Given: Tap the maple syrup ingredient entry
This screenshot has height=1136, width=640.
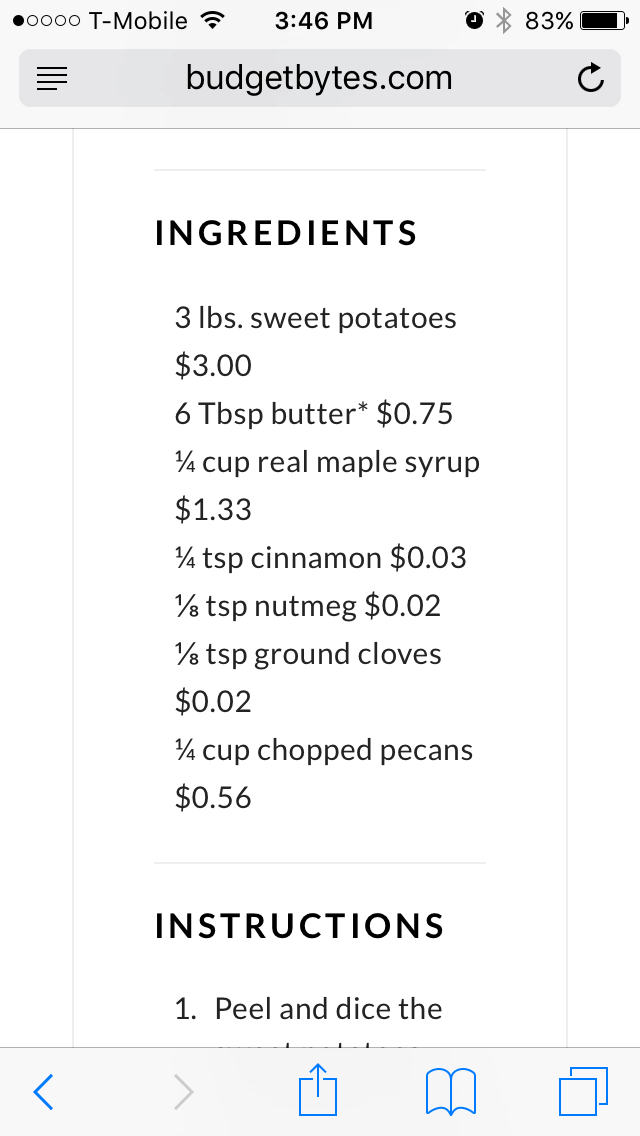Looking at the screenshot, I should (326, 462).
